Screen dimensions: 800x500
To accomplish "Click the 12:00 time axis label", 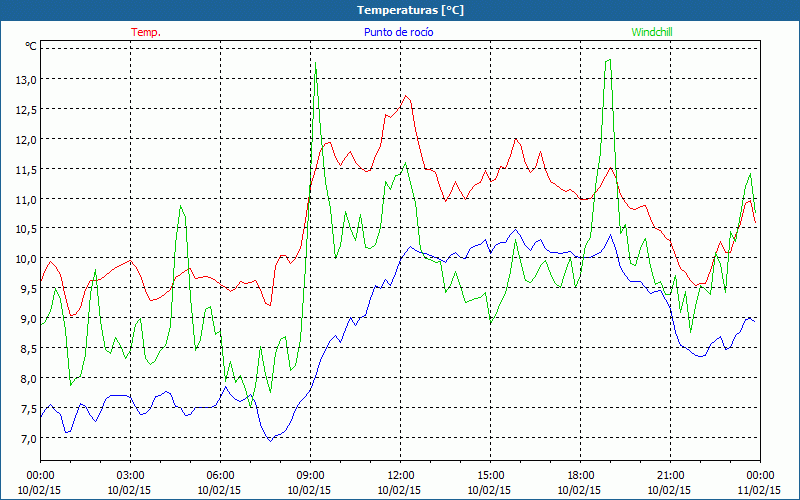I will [401, 476].
